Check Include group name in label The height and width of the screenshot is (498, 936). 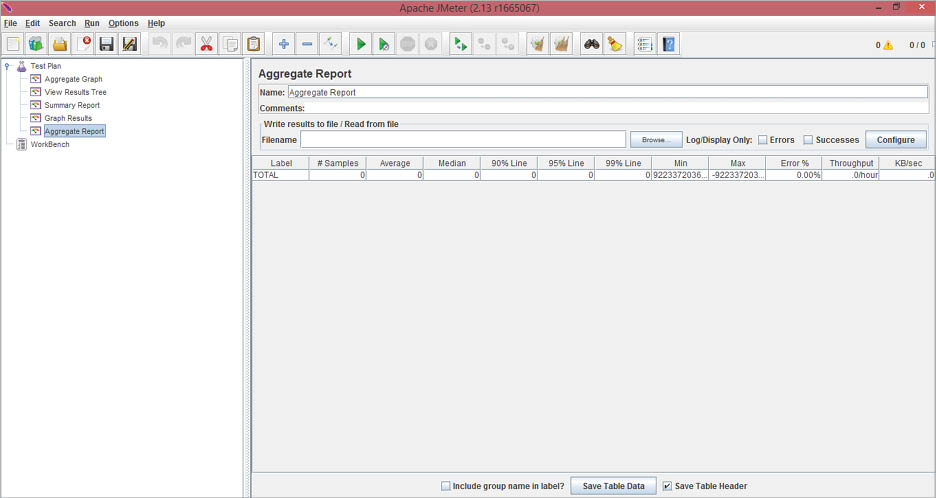[446, 486]
